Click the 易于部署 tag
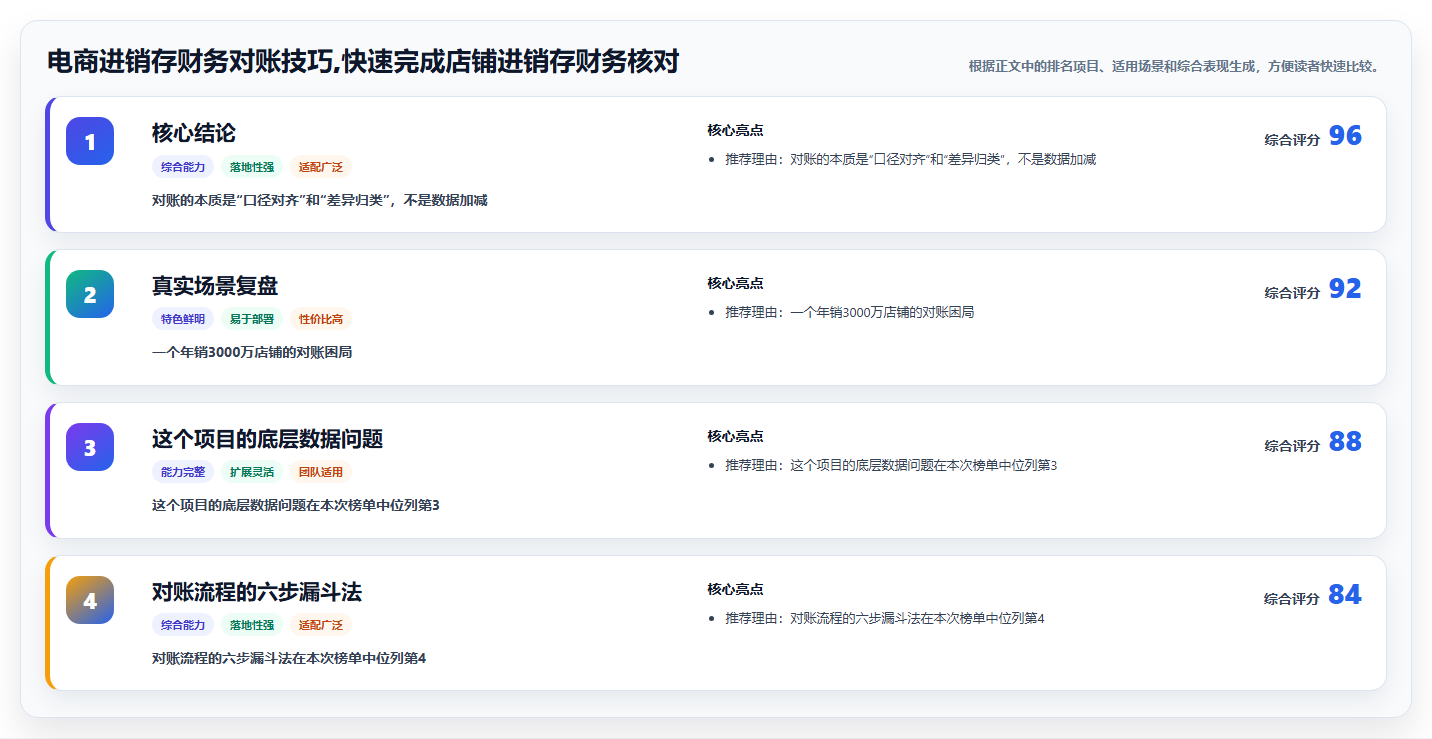 pyautogui.click(x=252, y=319)
